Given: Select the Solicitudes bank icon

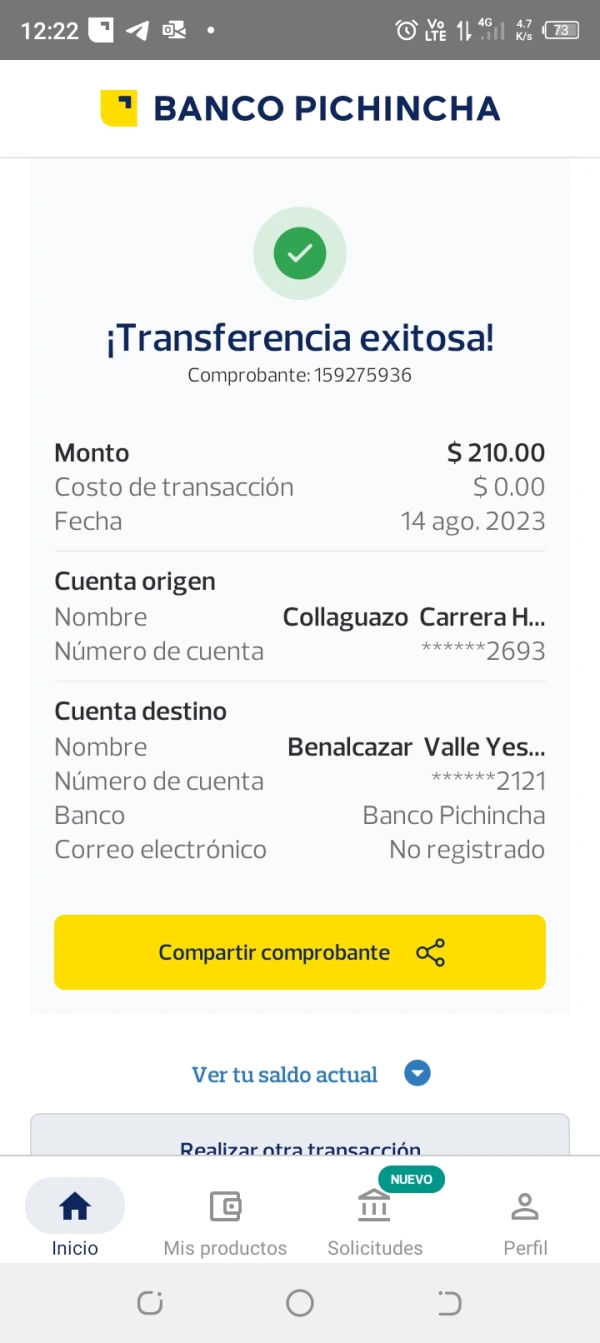Looking at the screenshot, I should (x=374, y=1206).
